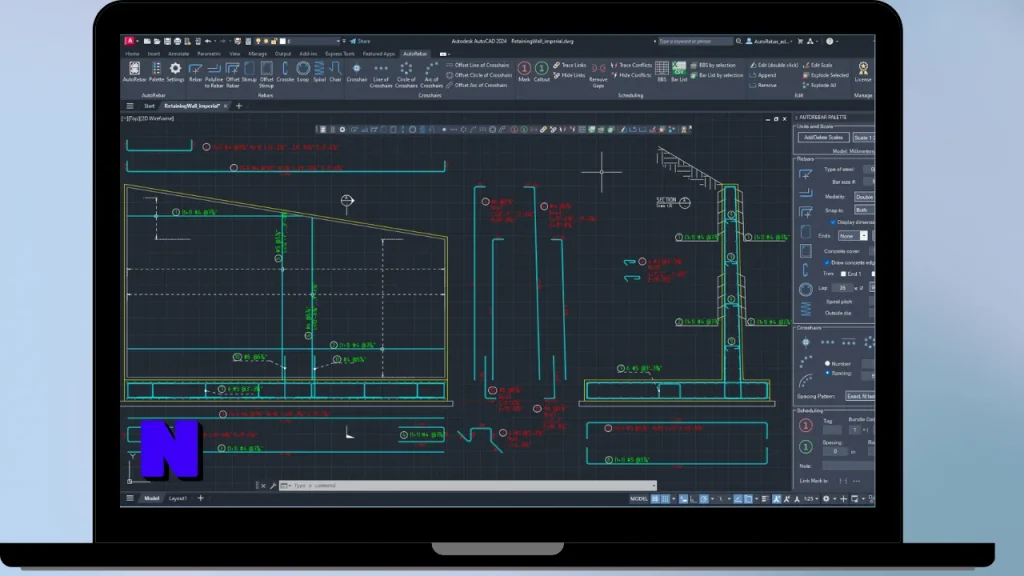Image resolution: width=1024 pixels, height=576 pixels.
Task: Select the Offset Rebar tool
Action: (x=232, y=74)
